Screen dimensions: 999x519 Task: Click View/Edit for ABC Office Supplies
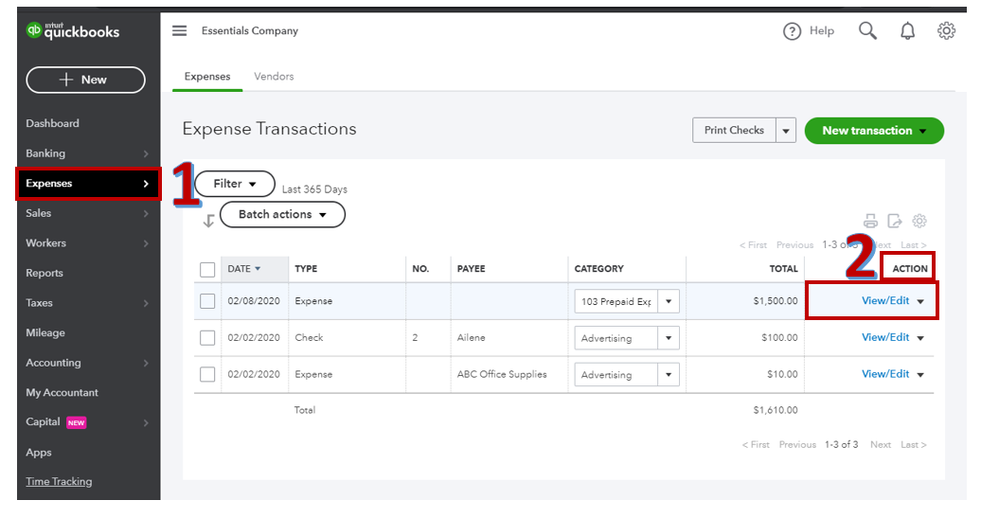[x=885, y=374]
